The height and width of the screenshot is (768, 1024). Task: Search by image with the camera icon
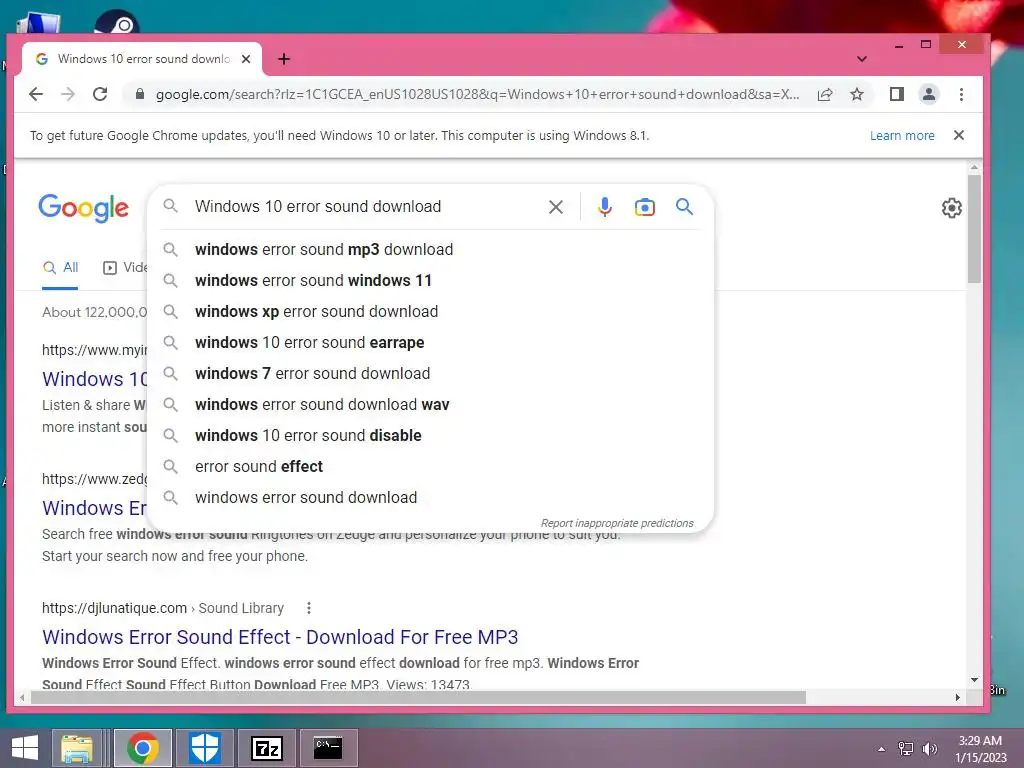pyautogui.click(x=645, y=207)
